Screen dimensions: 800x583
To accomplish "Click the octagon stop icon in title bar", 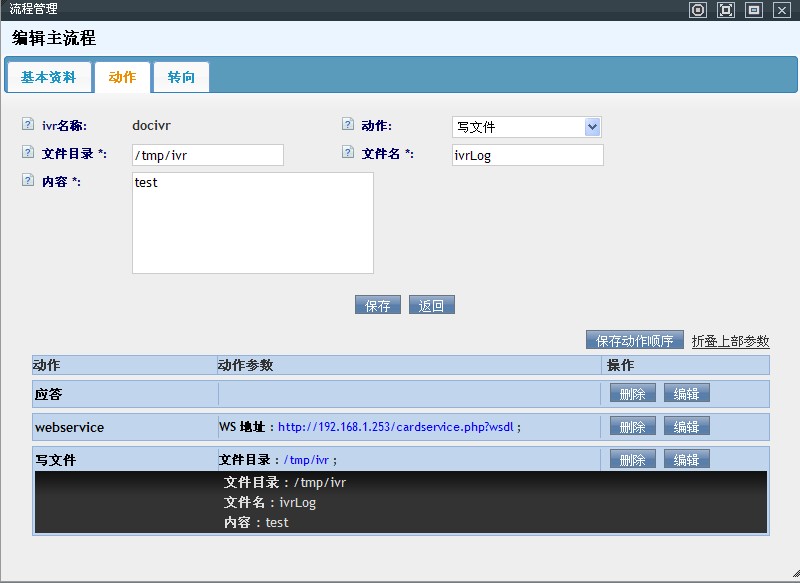I will coord(698,10).
